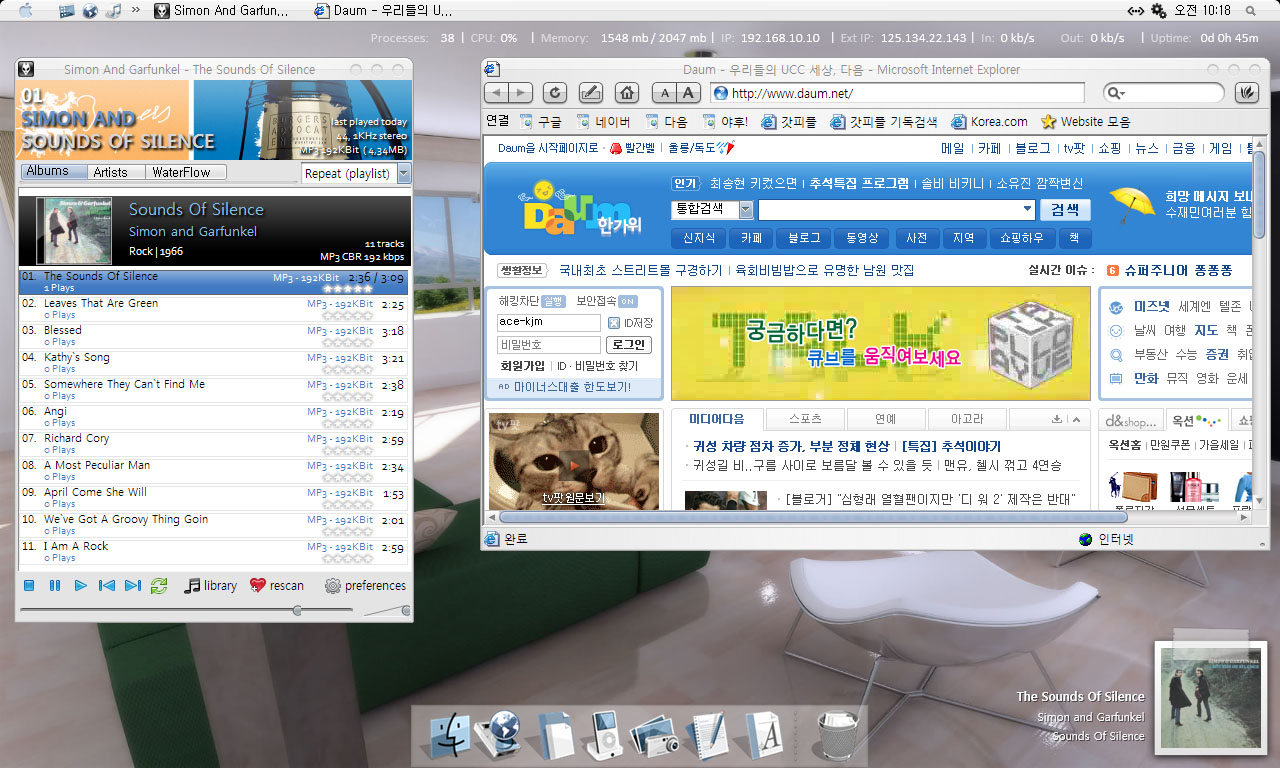Open the notepad with pencil dock icon
This screenshot has height=768, width=1280.
pos(708,734)
